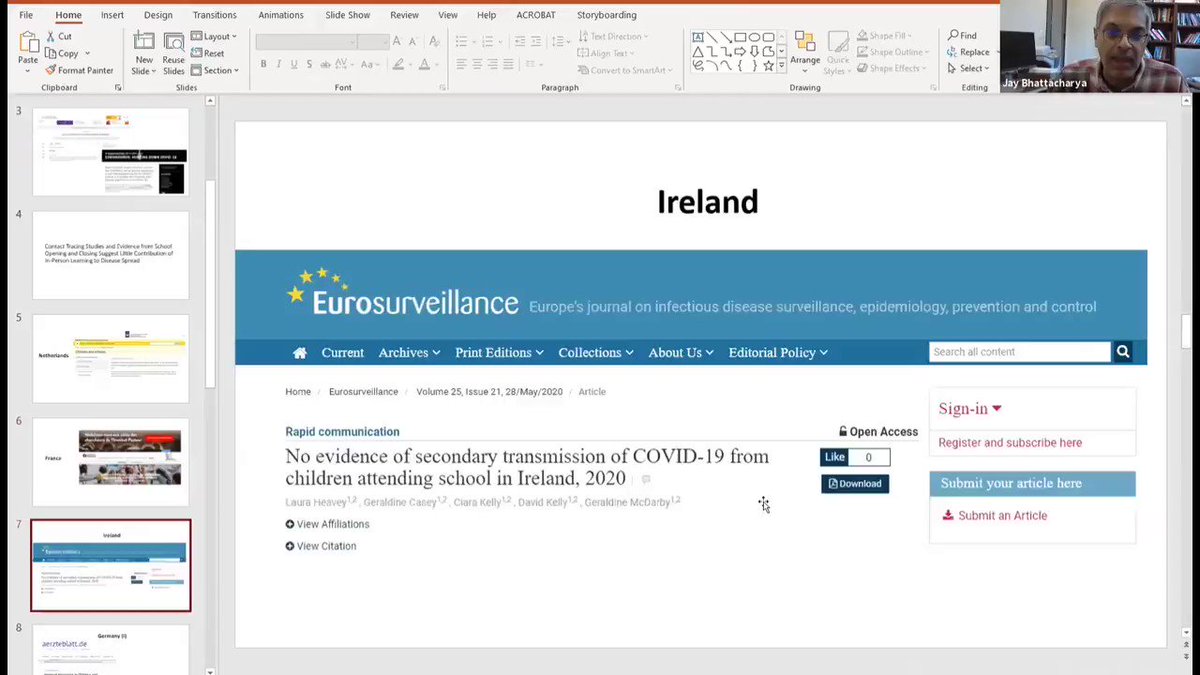
Task: Apply bullet list formatting
Action: (x=464, y=41)
